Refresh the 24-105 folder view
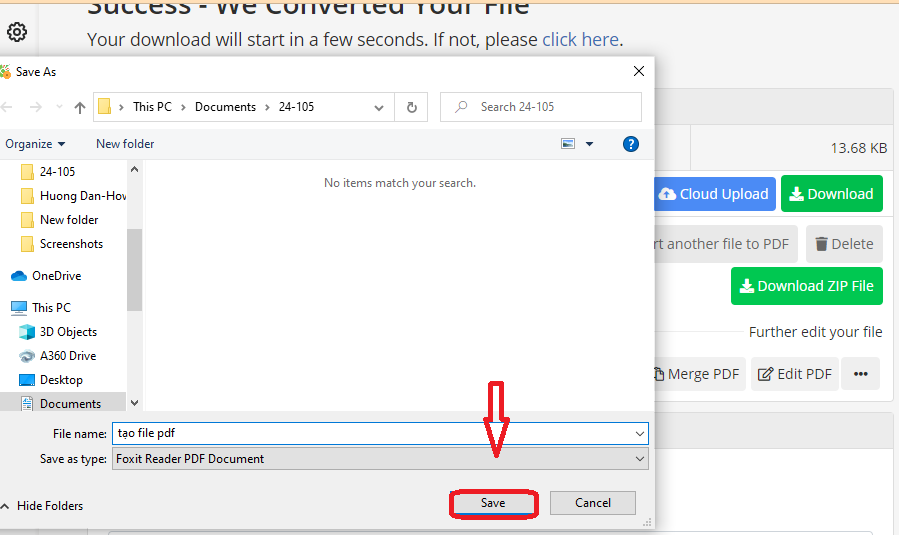899x535 pixels. coord(412,107)
